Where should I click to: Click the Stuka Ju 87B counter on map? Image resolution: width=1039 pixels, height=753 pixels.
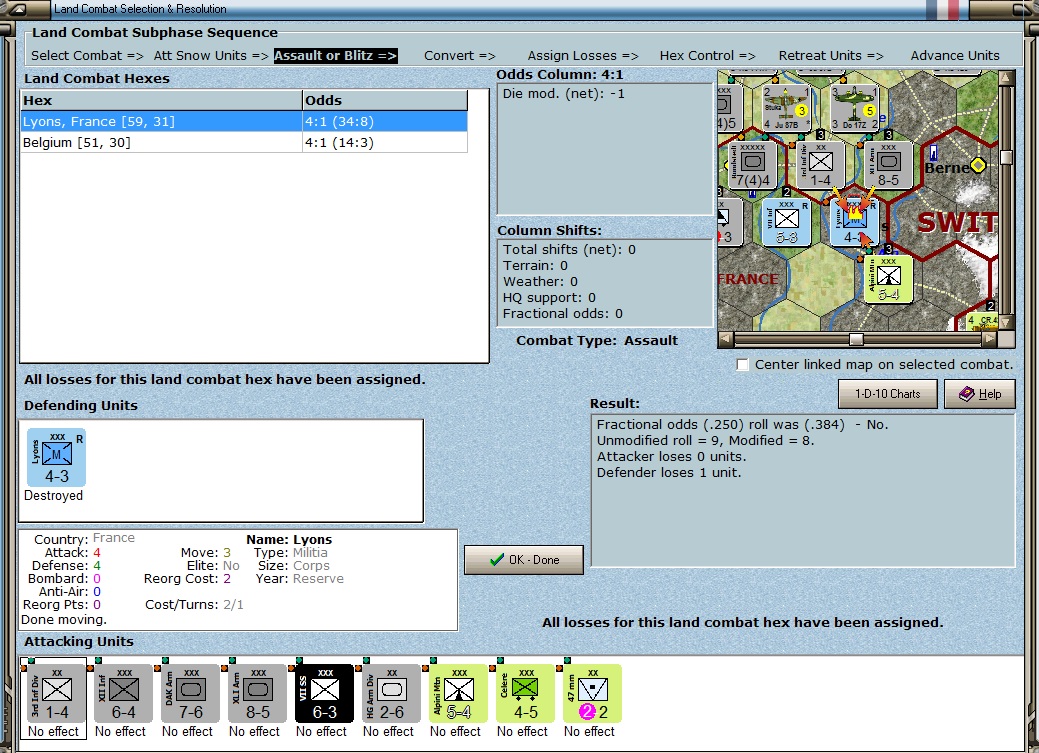coord(786,107)
